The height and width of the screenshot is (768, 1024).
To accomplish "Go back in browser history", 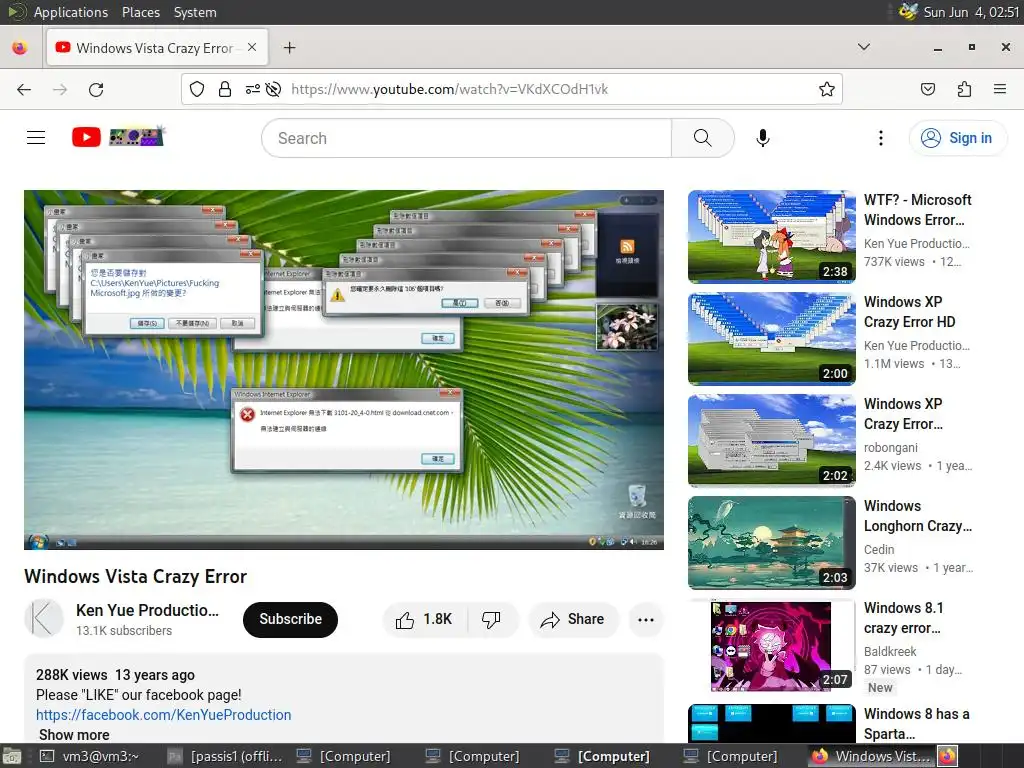I will (24, 89).
